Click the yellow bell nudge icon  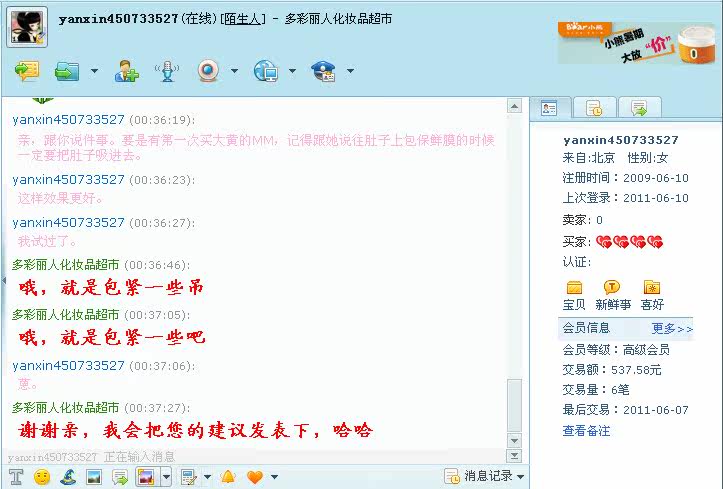228,477
